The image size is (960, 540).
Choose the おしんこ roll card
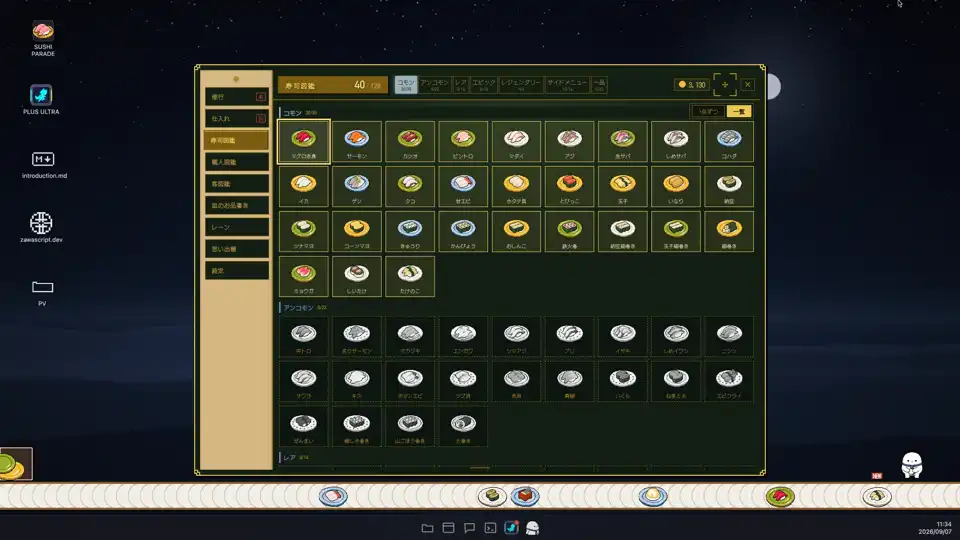click(x=517, y=231)
